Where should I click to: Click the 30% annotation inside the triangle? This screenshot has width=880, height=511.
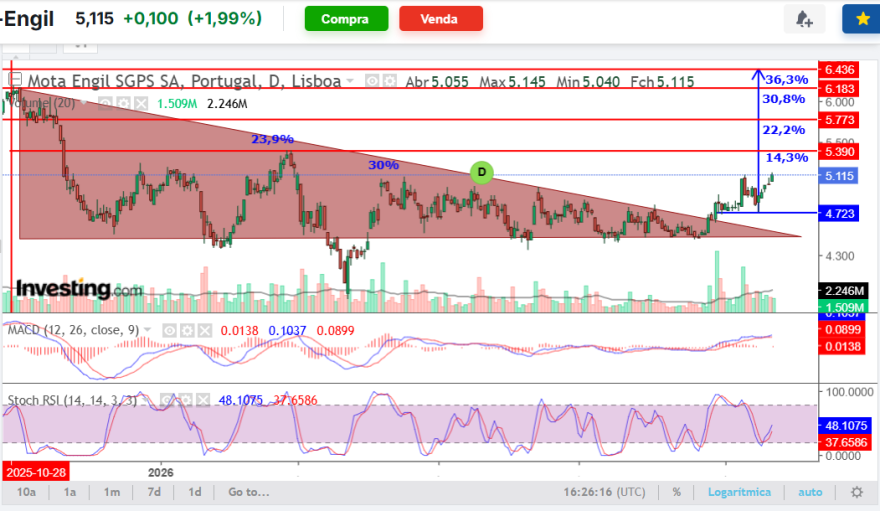pos(383,165)
